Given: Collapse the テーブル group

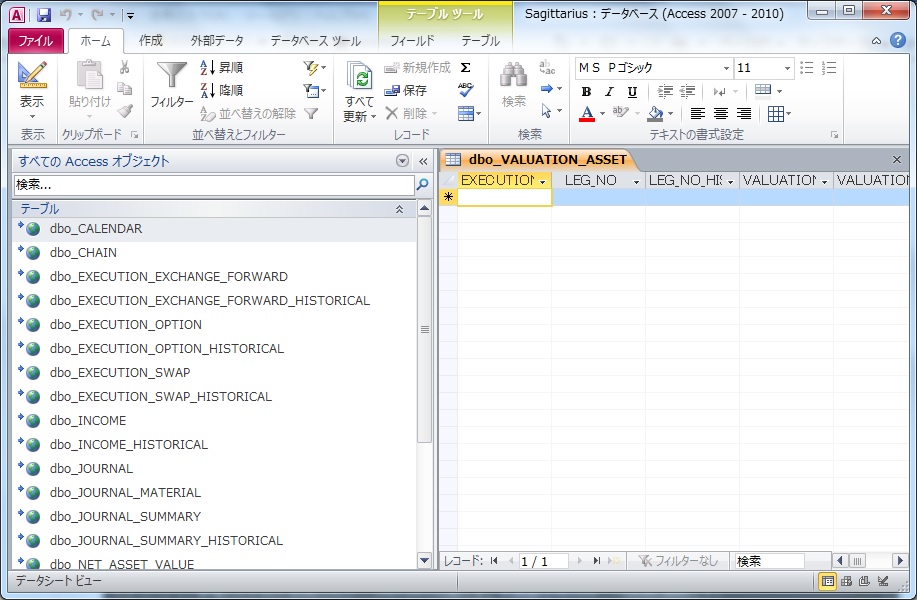Looking at the screenshot, I should [399, 209].
